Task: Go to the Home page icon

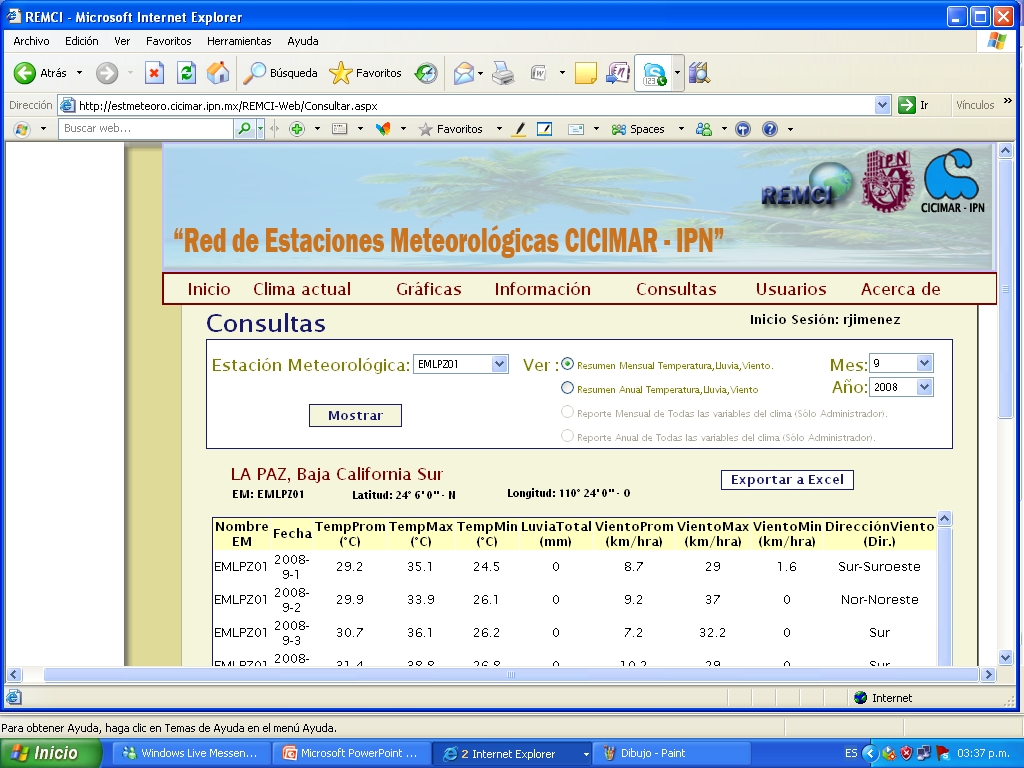Action: point(217,73)
